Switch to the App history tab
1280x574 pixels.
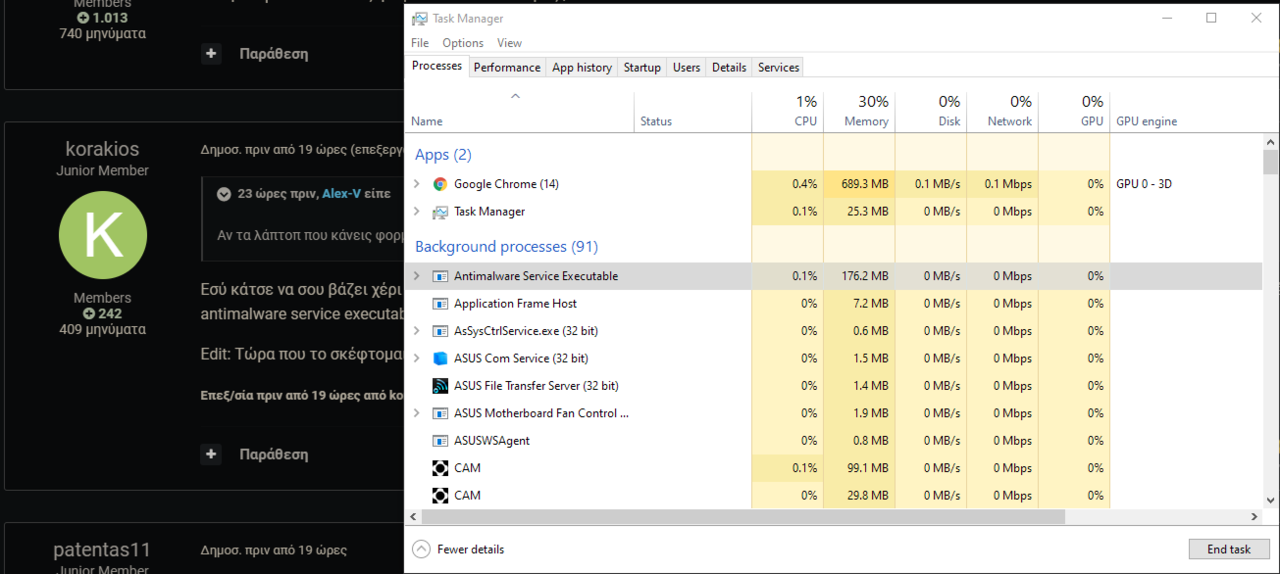(x=582, y=68)
